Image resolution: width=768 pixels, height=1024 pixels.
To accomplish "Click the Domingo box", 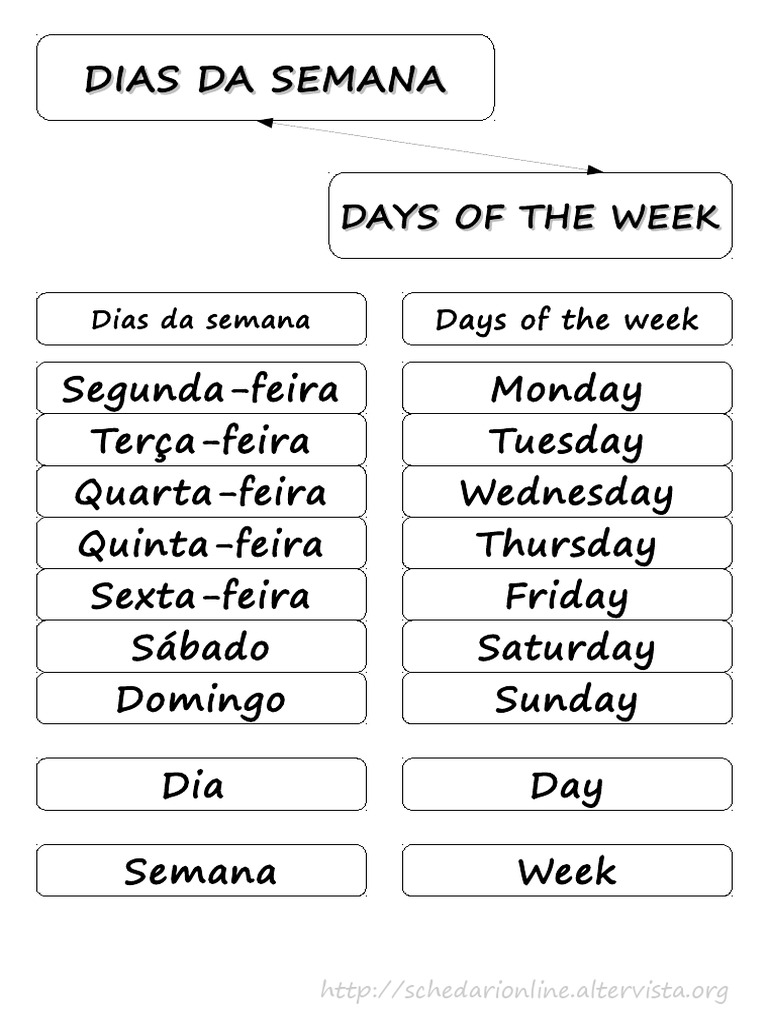I will (201, 699).
